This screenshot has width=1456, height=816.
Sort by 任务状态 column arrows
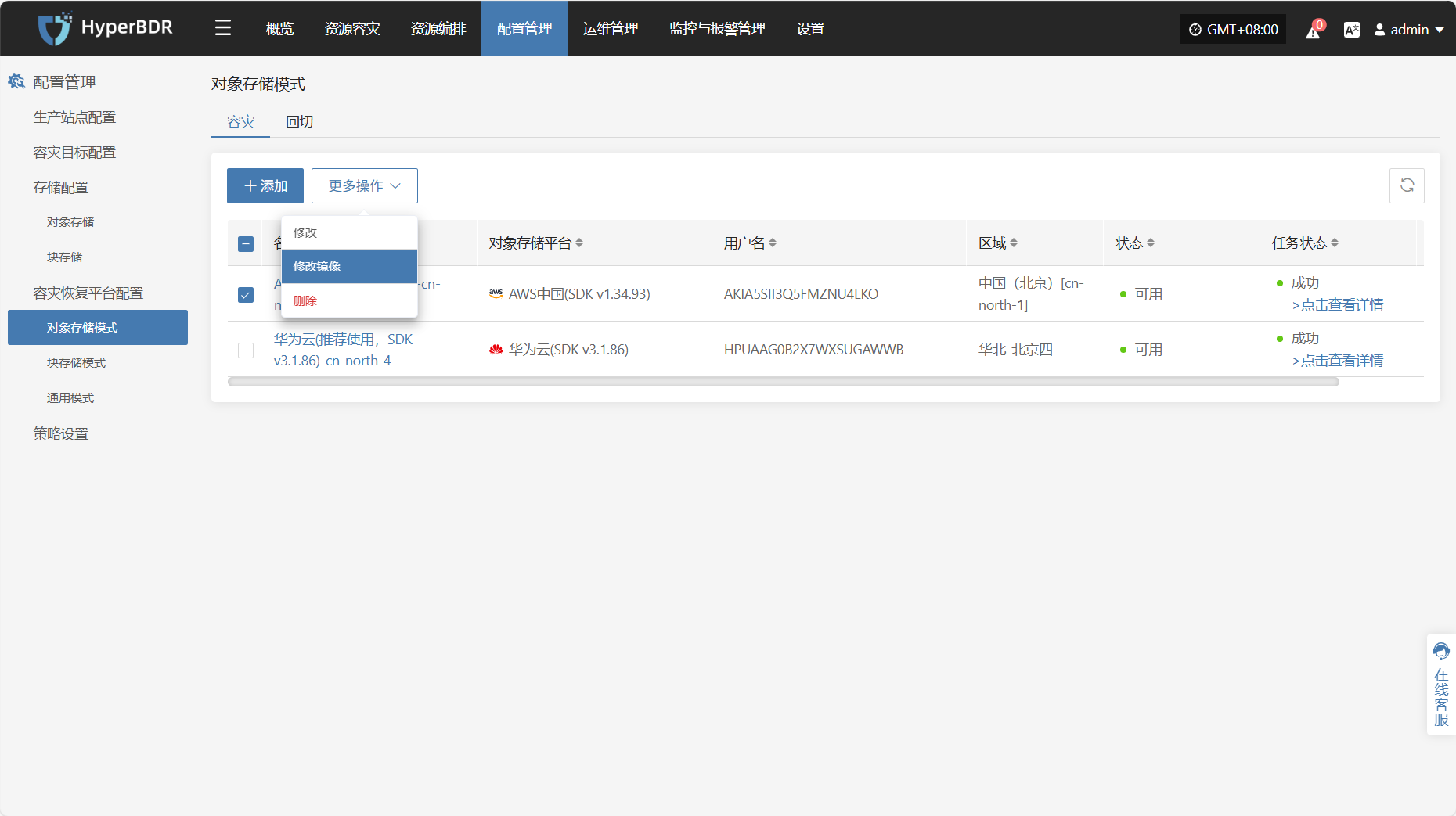1335,243
